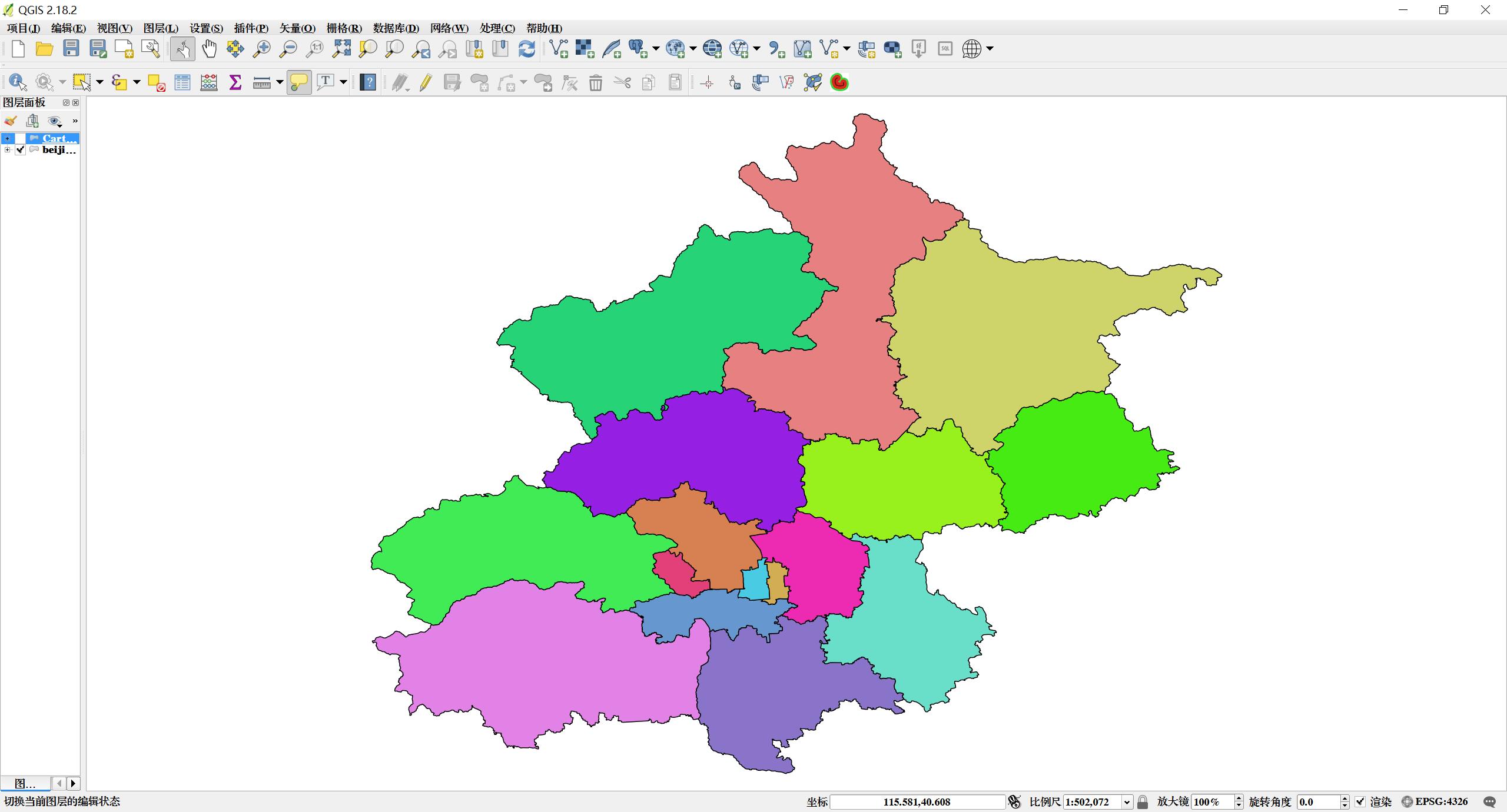
Task: Open layer styling paintbrush in layers panel
Action: 11,121
